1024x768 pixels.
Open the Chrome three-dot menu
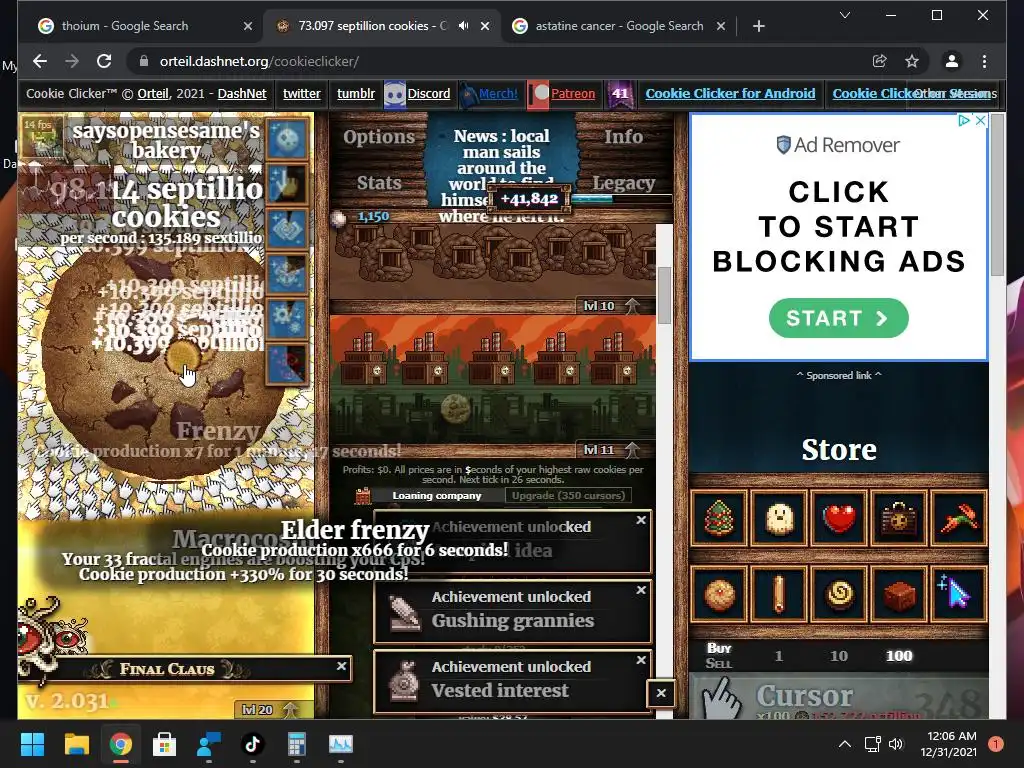(984, 61)
